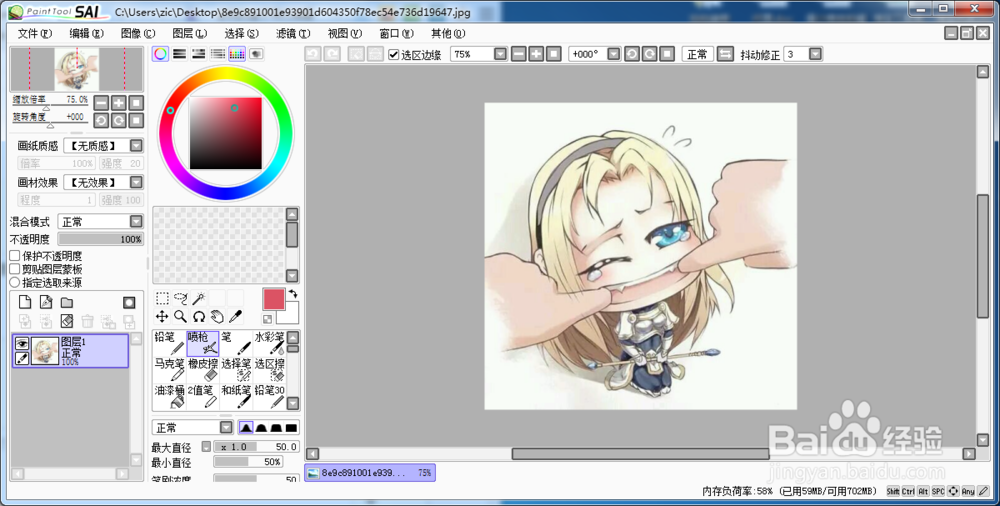Select the zoom magnifier tool
Image resolution: width=1000 pixels, height=506 pixels.
(x=180, y=316)
